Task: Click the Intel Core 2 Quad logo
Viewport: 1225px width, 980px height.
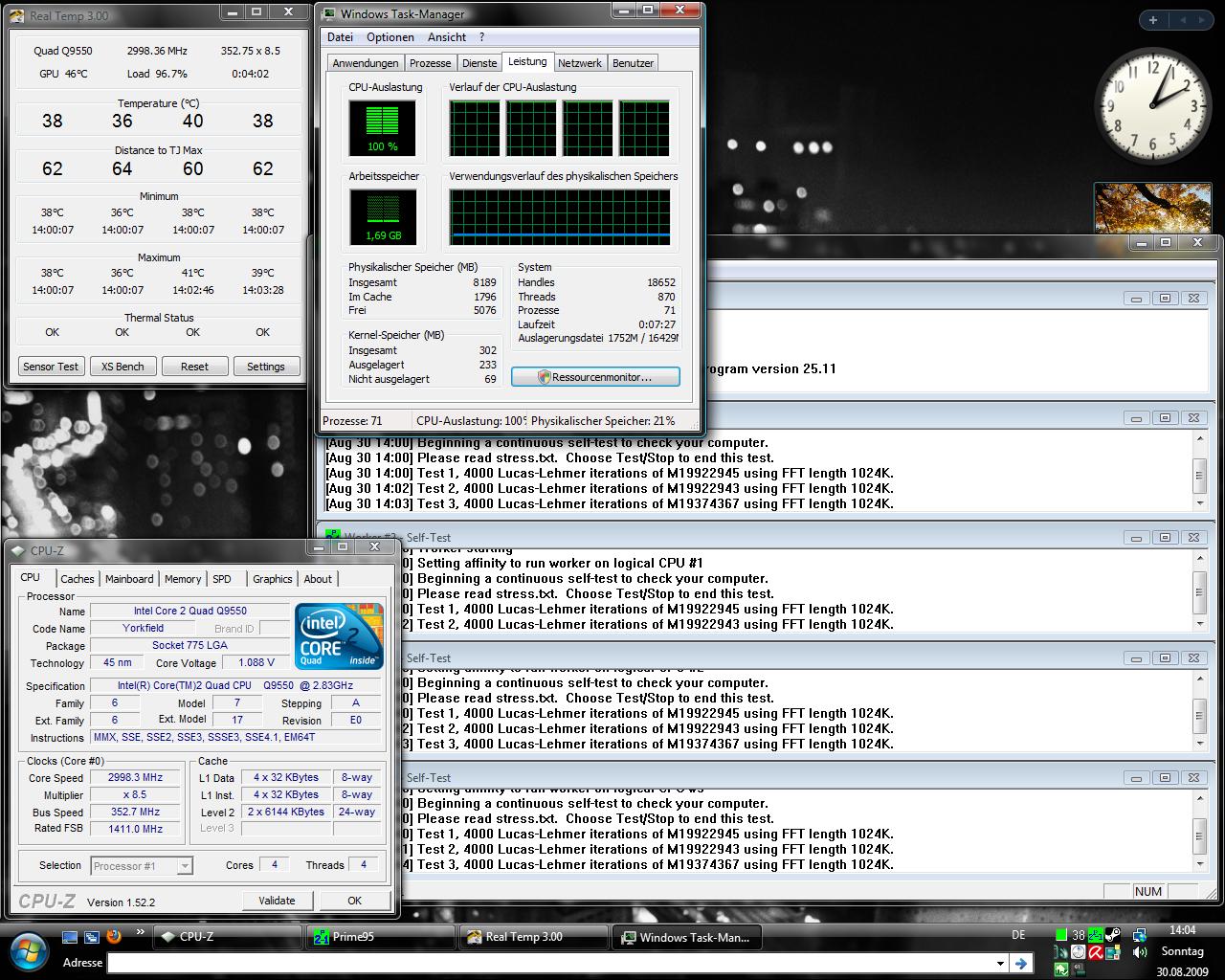Action: [x=340, y=635]
